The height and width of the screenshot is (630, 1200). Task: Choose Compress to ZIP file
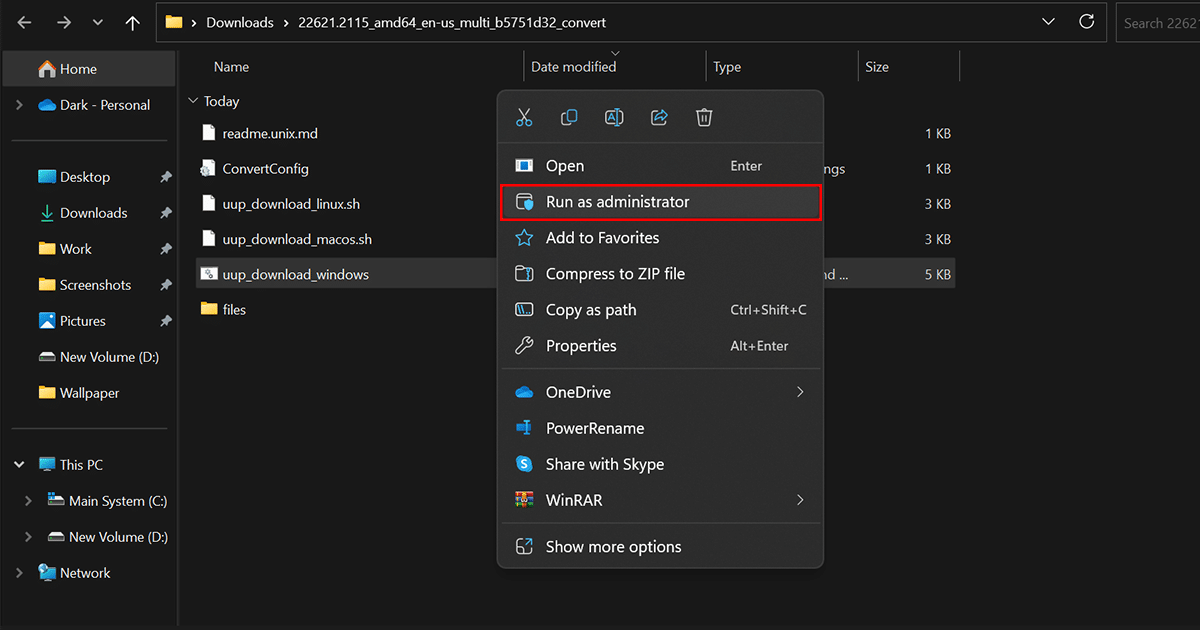615,274
